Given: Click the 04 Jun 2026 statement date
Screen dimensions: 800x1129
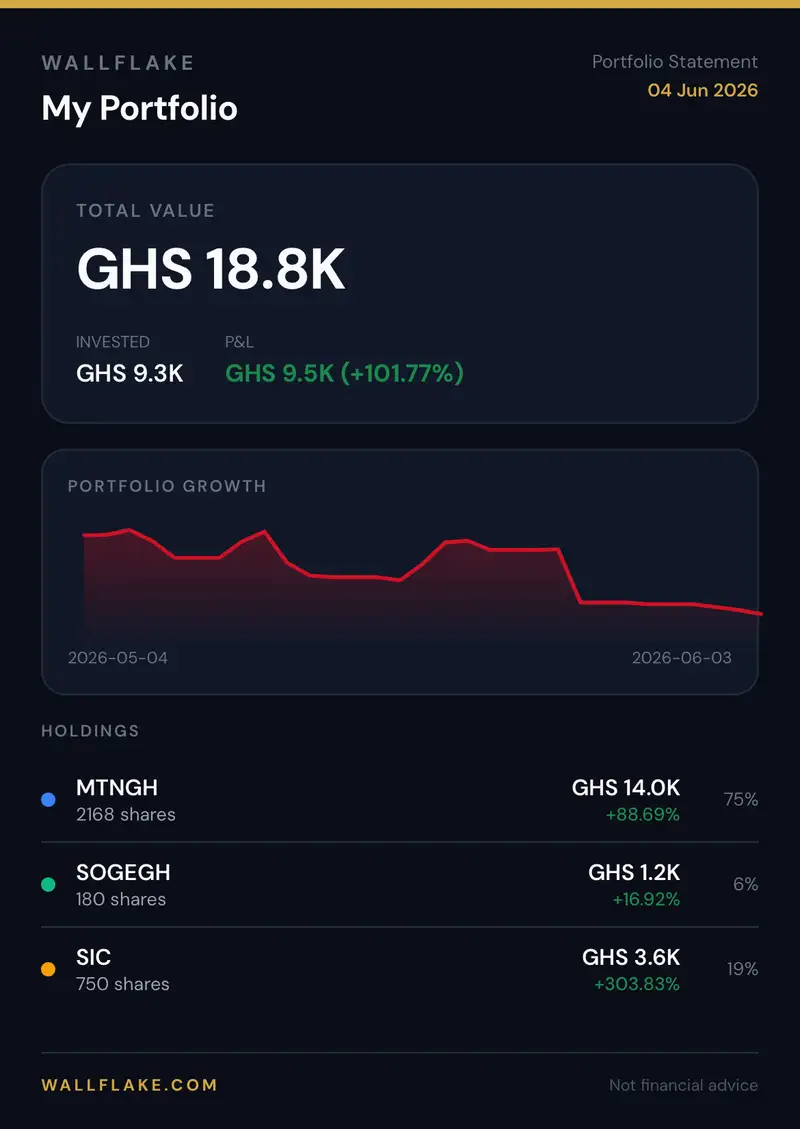Looking at the screenshot, I should (703, 90).
